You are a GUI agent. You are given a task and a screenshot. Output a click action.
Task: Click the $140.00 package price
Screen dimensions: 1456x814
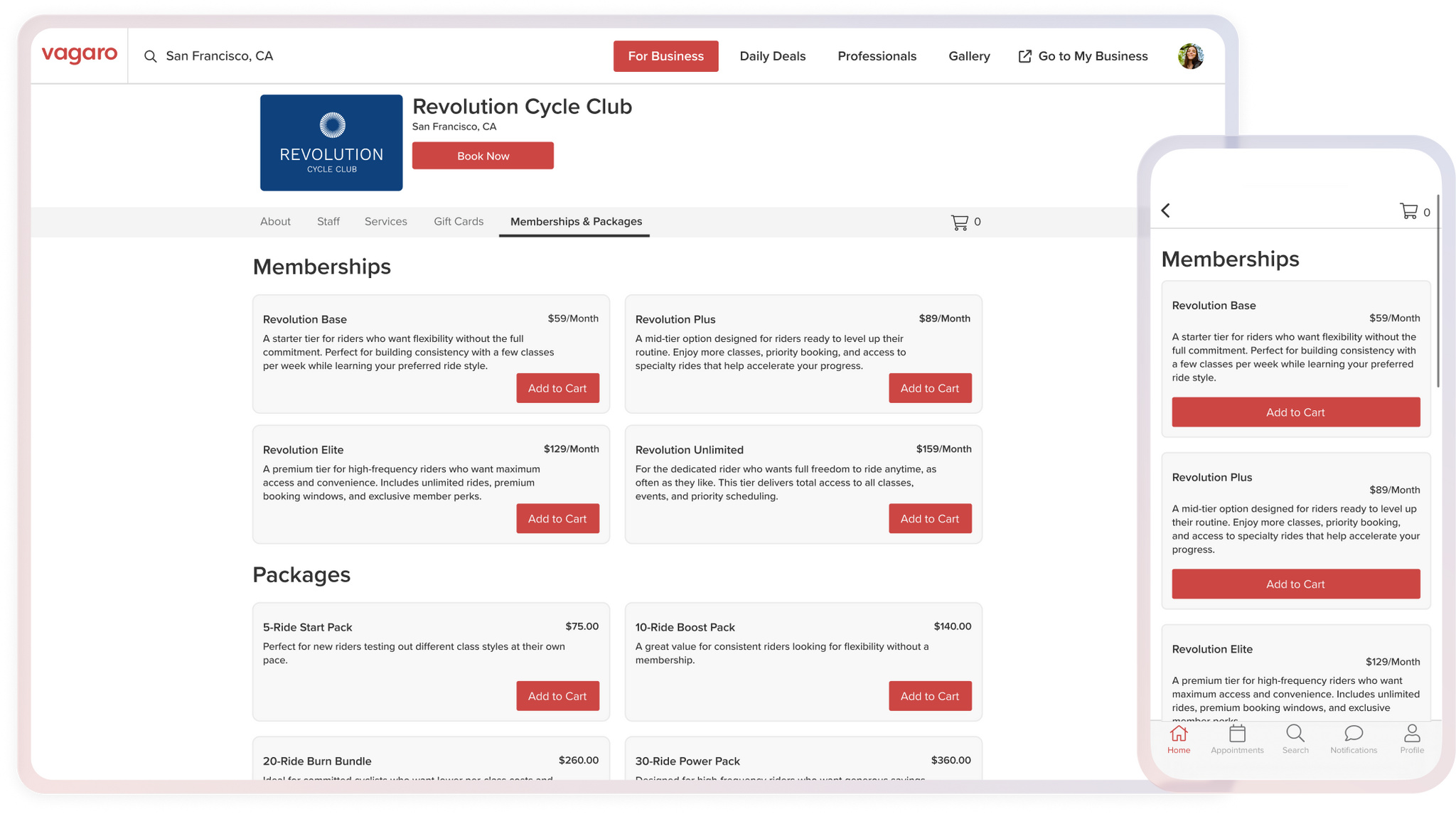click(x=953, y=626)
